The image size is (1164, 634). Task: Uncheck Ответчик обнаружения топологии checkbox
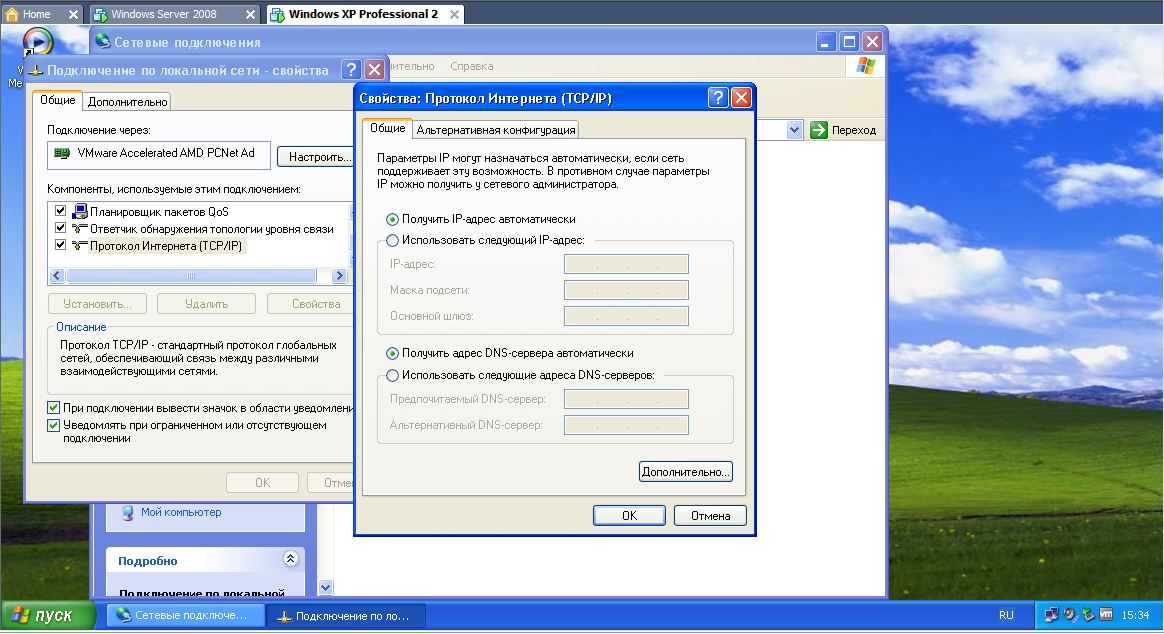(x=61, y=228)
